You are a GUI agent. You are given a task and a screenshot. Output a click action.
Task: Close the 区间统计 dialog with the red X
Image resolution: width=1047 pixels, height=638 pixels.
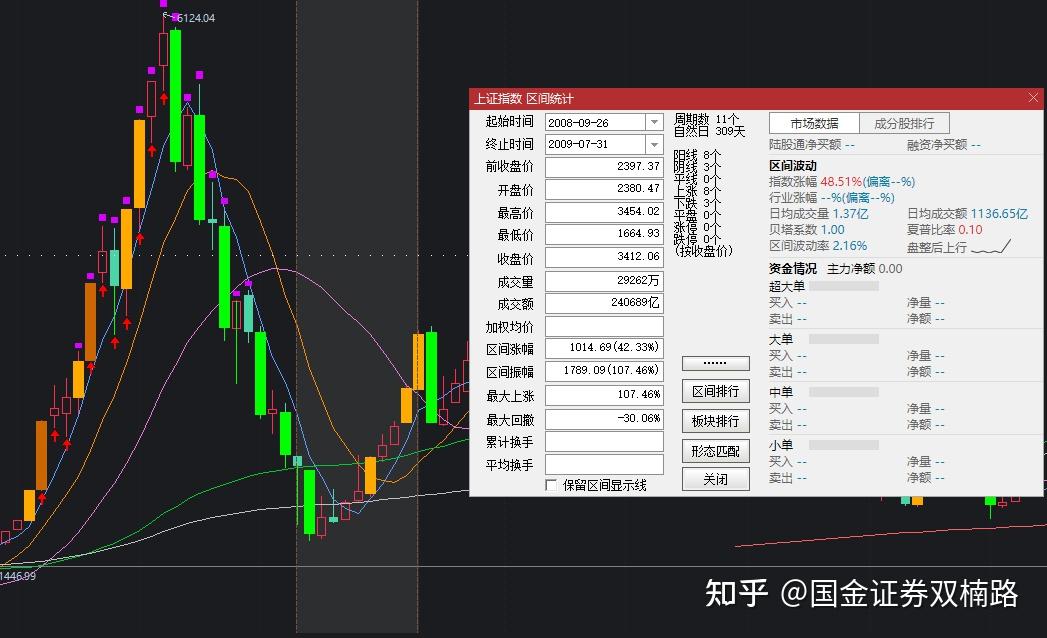pos(1033,98)
